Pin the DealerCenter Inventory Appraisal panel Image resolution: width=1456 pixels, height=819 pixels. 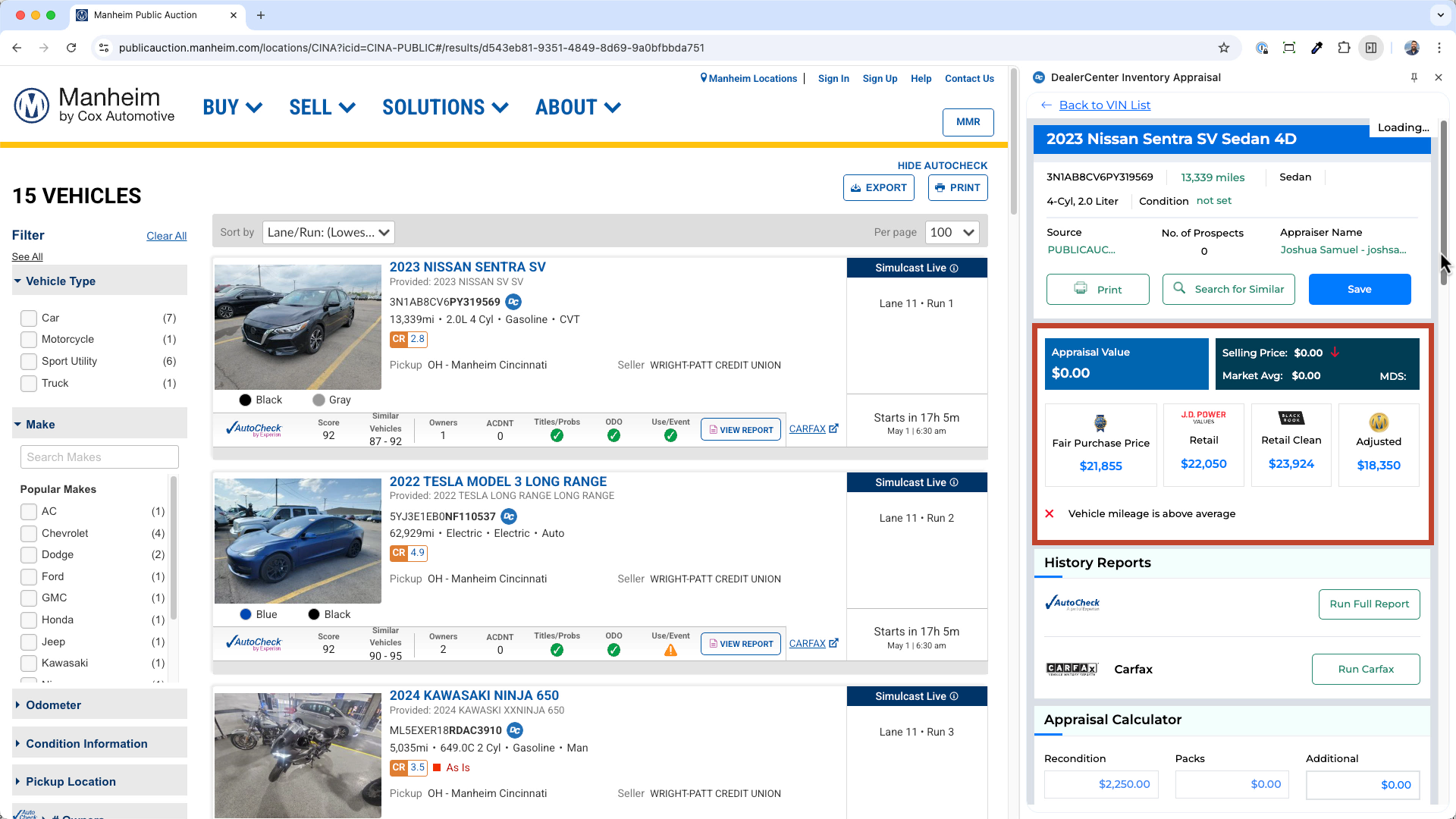pos(1414,77)
